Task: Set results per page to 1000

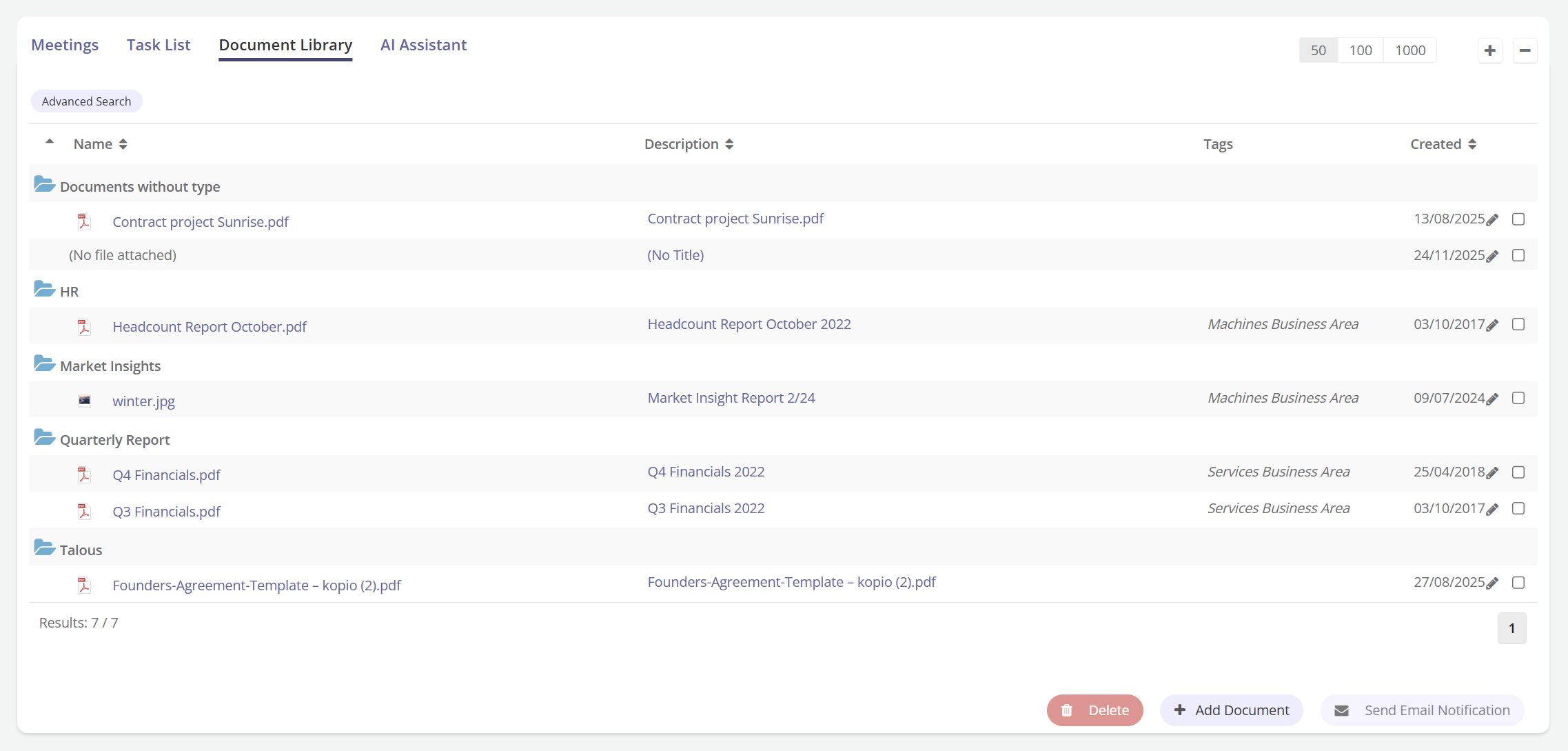Action: click(1410, 50)
